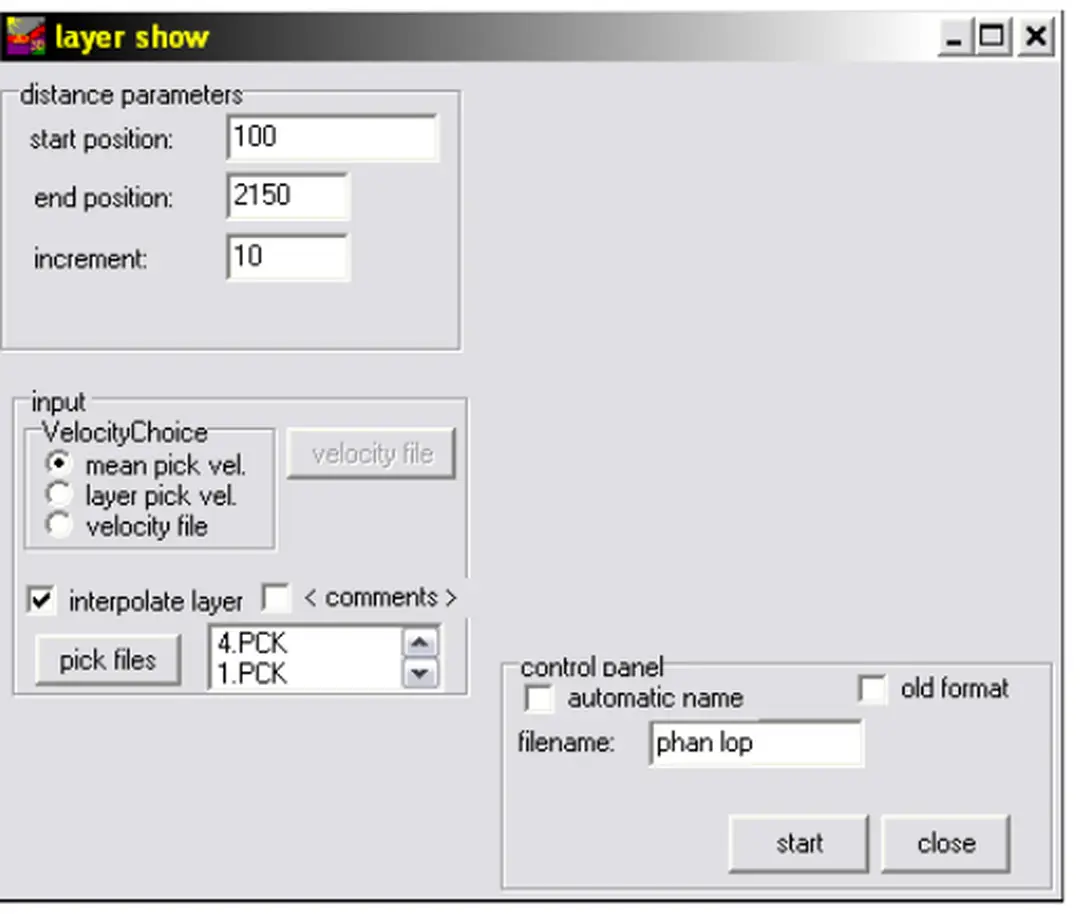Edit the increment value of 10
Image resolution: width=1080 pixels, height=914 pixels.
point(290,257)
